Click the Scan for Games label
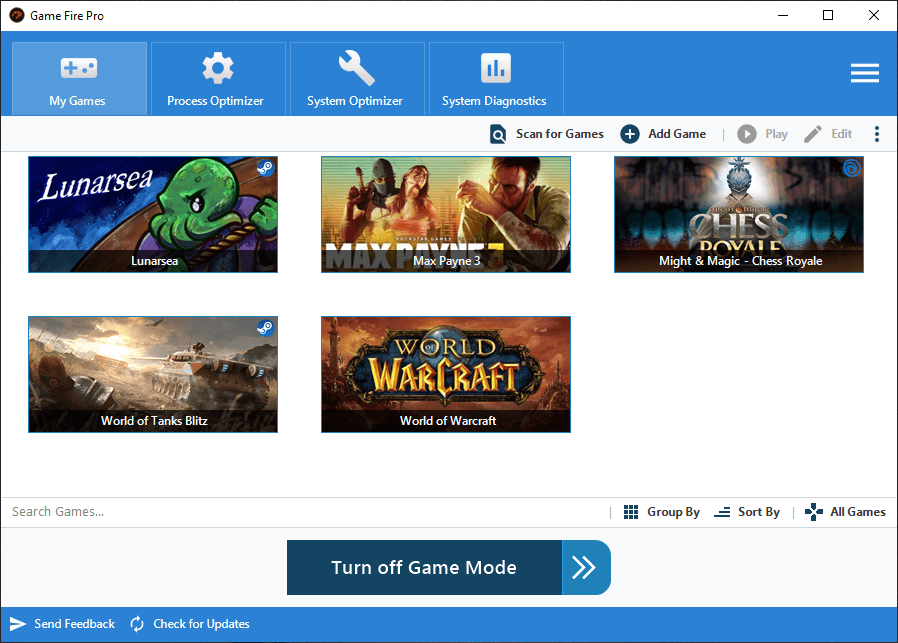 (x=560, y=134)
